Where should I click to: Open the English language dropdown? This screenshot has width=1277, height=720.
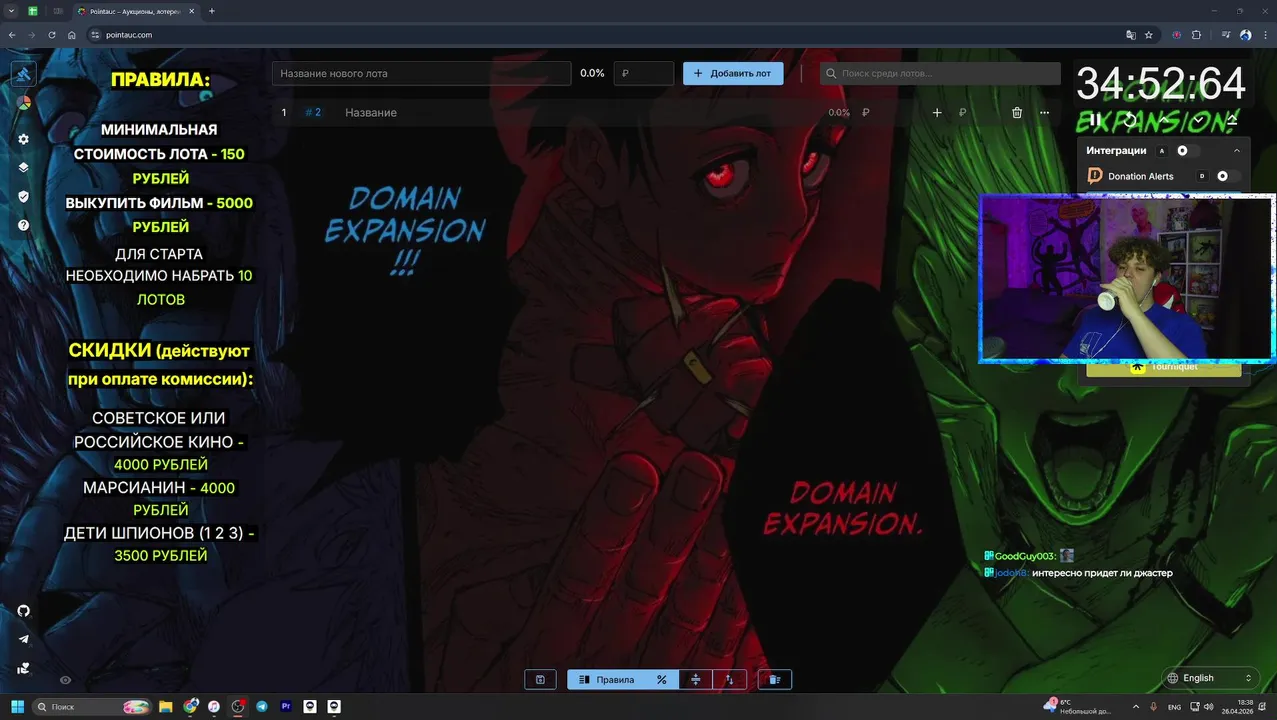(x=1210, y=678)
